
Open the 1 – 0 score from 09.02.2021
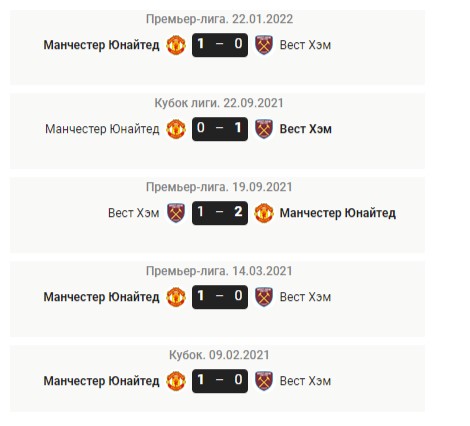point(220,381)
